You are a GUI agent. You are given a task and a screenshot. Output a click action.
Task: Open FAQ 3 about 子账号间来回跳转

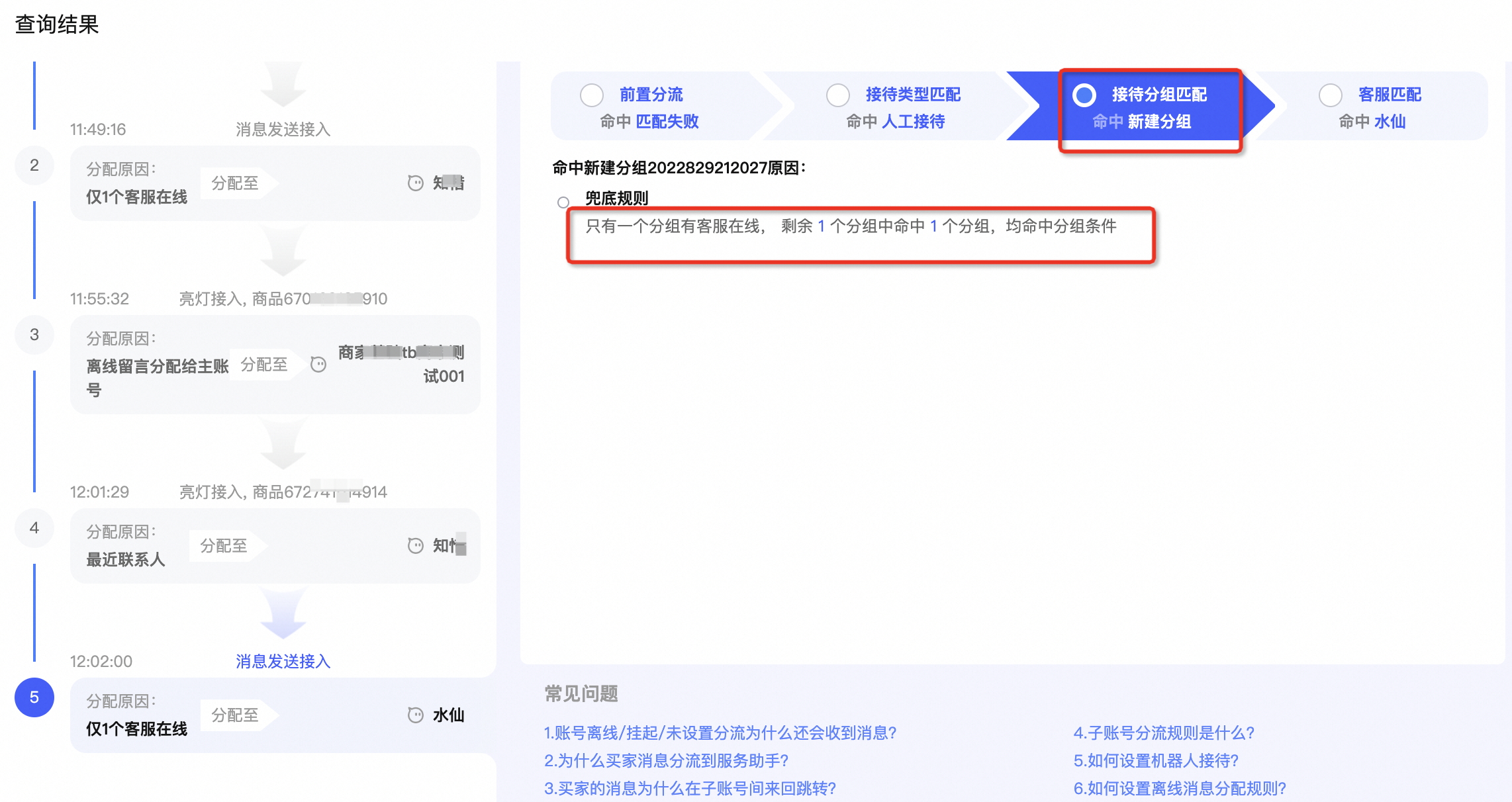point(690,788)
